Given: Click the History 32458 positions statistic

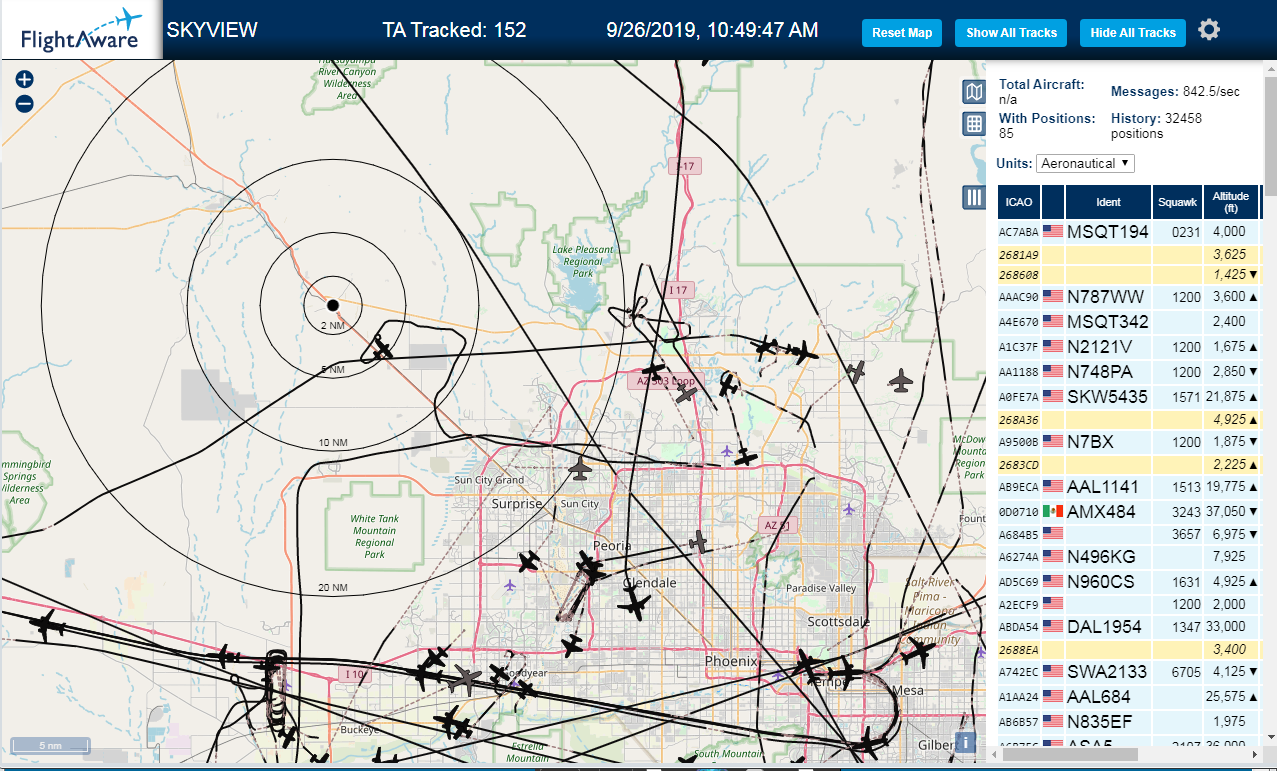Looking at the screenshot, I should [x=1156, y=125].
